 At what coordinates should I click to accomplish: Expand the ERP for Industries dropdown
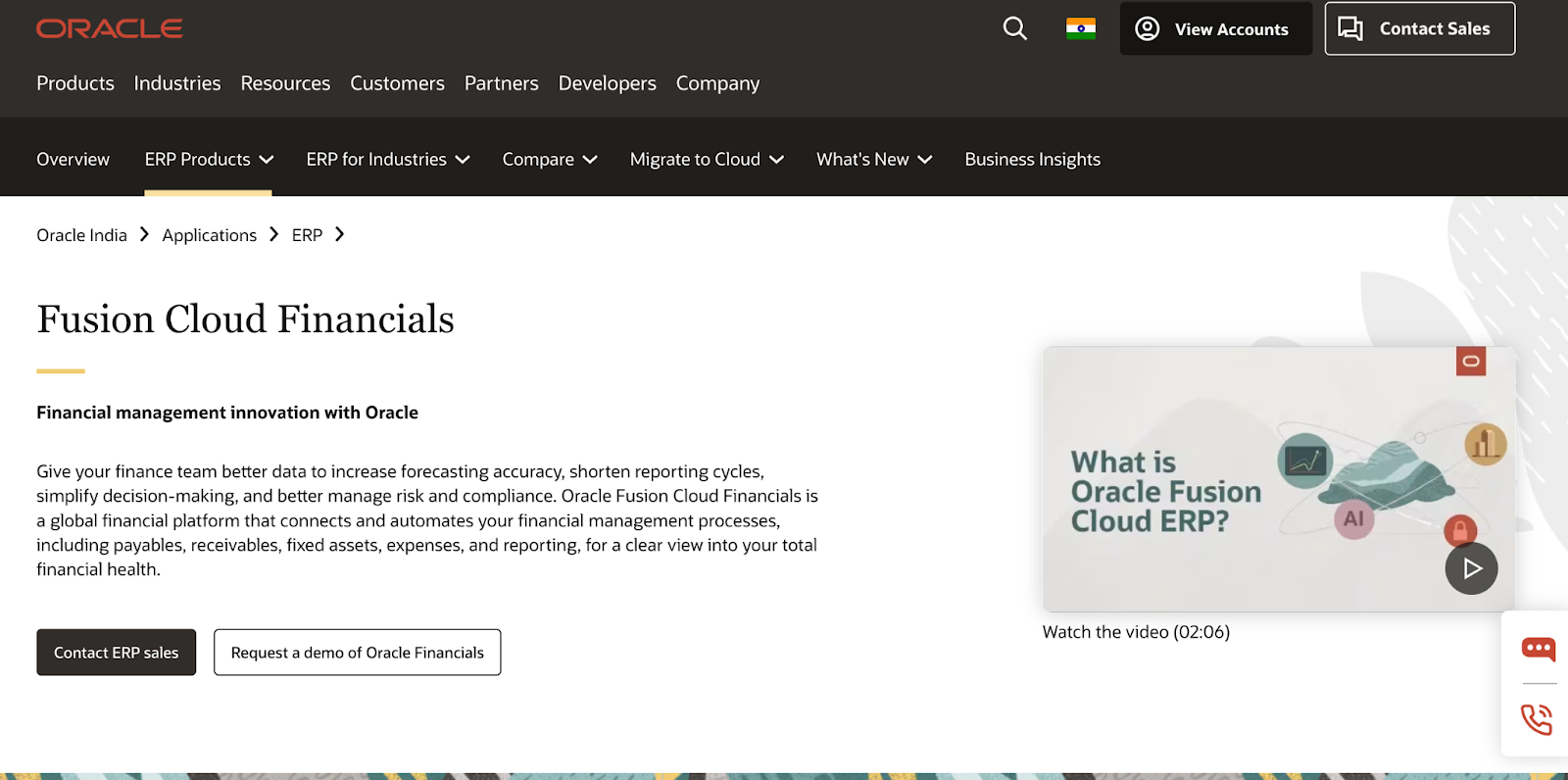click(x=388, y=159)
